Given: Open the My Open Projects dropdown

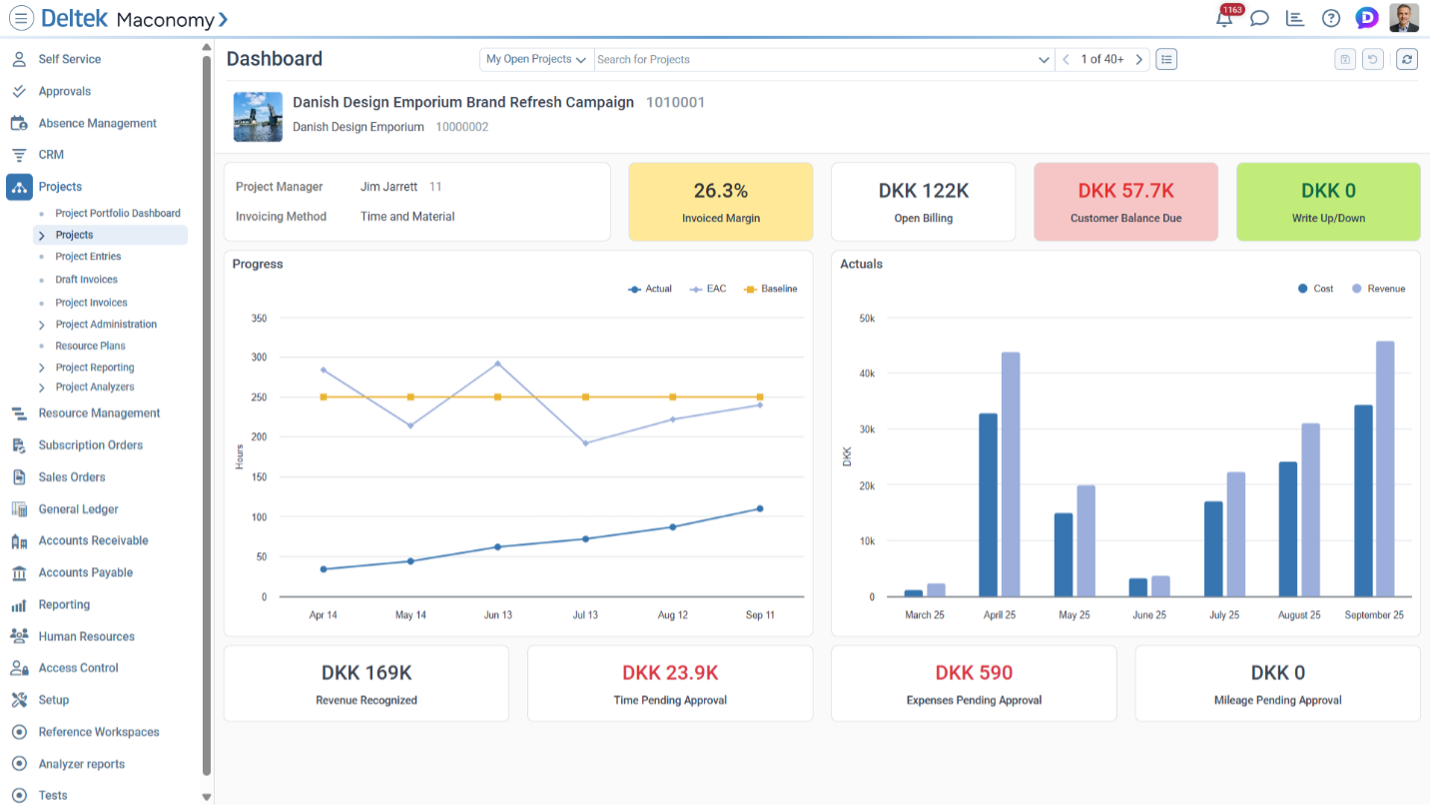Looking at the screenshot, I should 536,59.
